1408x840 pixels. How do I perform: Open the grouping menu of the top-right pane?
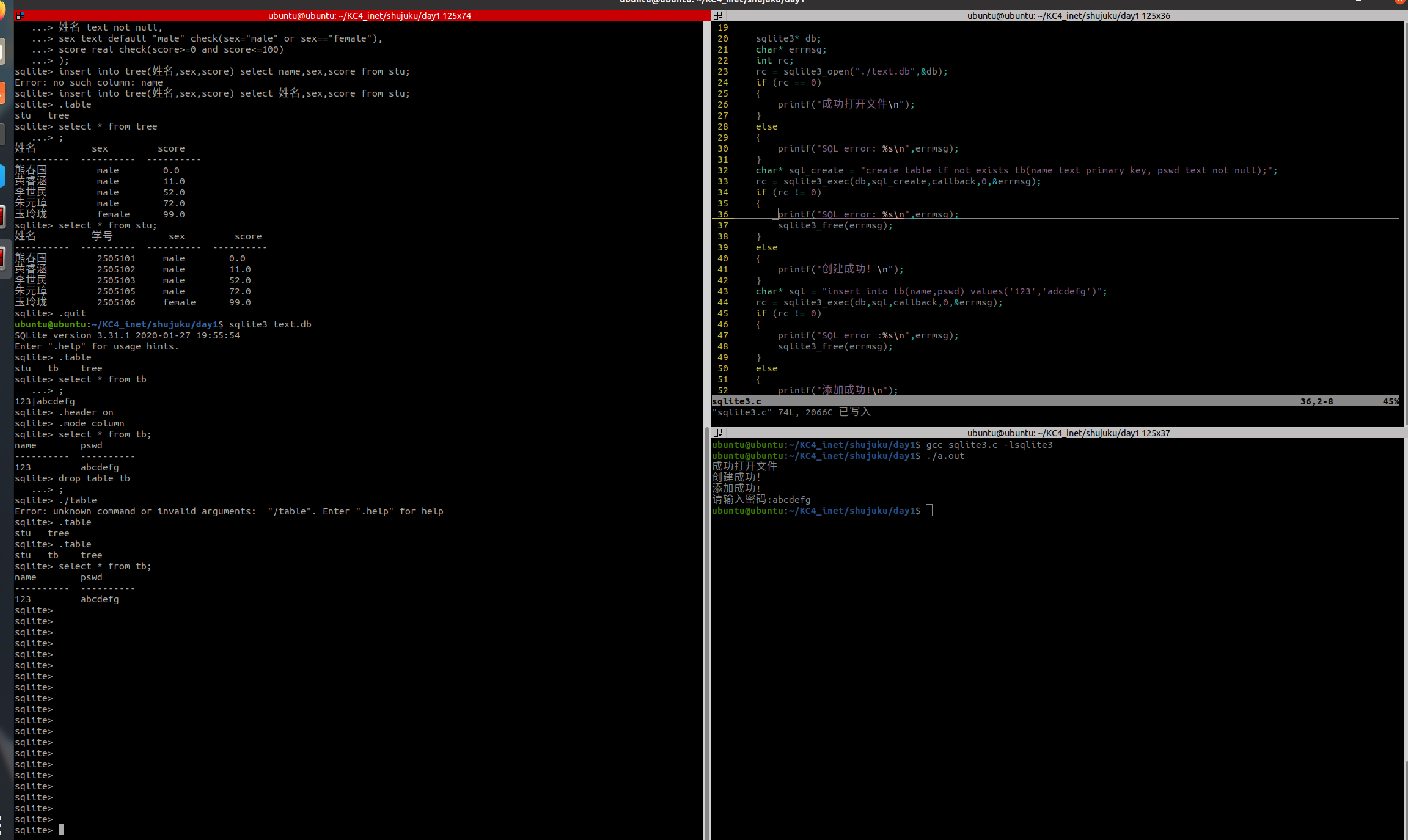[x=719, y=15]
